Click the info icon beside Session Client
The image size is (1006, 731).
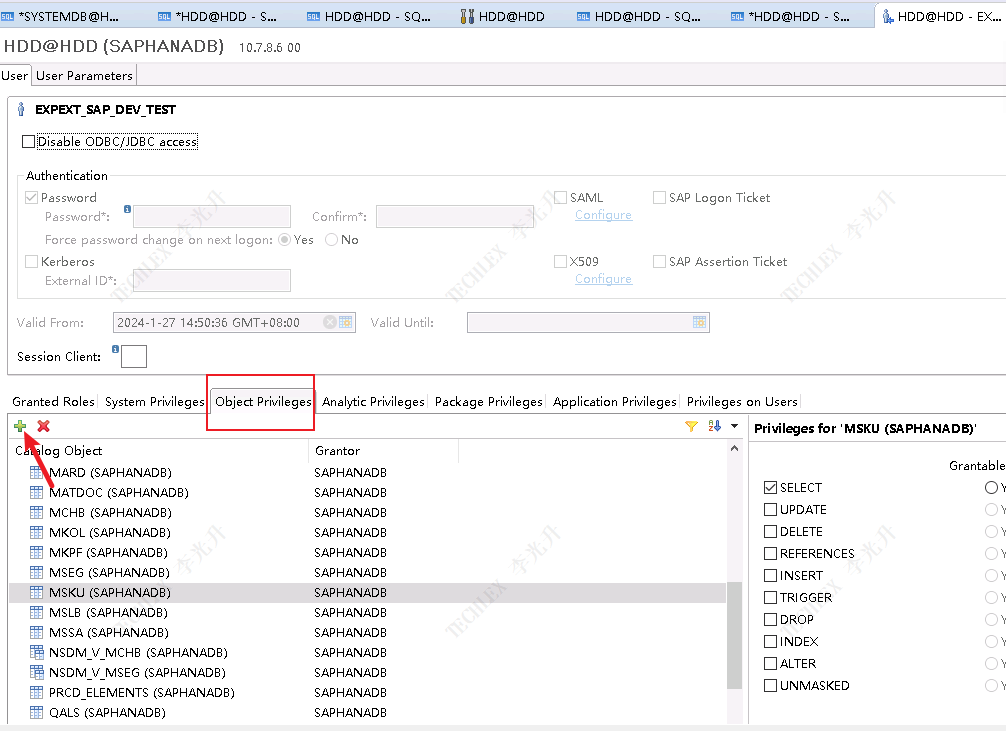tap(115, 349)
